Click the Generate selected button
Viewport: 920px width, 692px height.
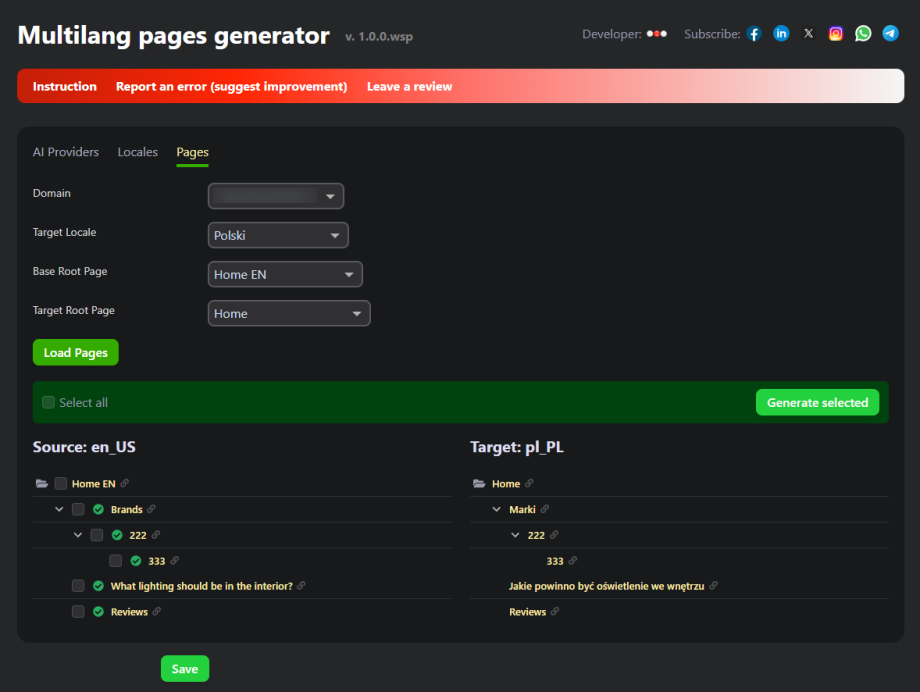click(x=817, y=403)
